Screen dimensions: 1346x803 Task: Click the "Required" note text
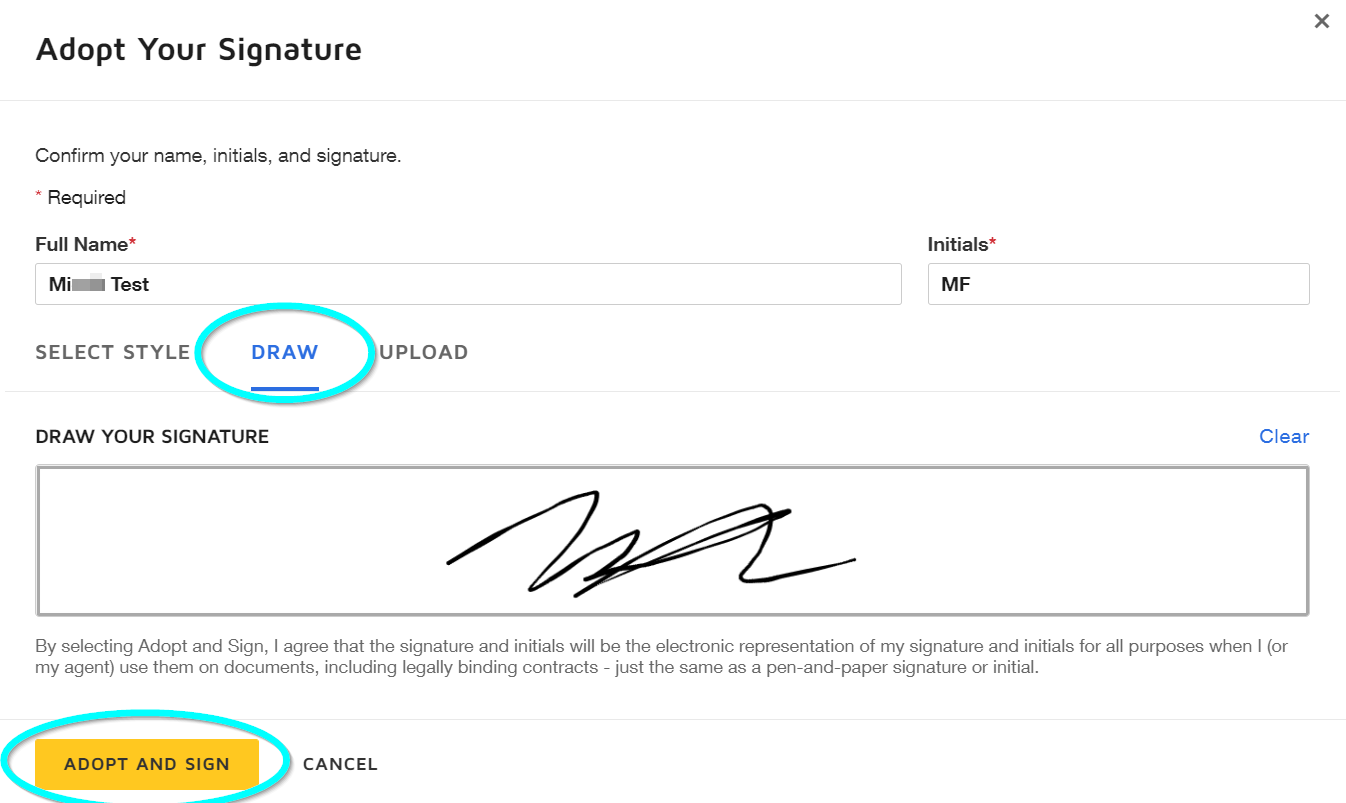86,197
